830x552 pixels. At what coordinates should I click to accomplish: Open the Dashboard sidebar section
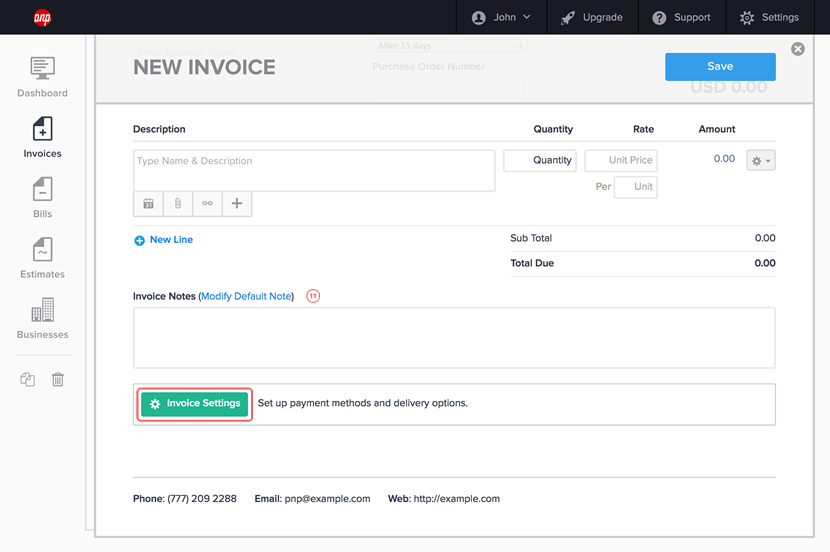(42, 77)
